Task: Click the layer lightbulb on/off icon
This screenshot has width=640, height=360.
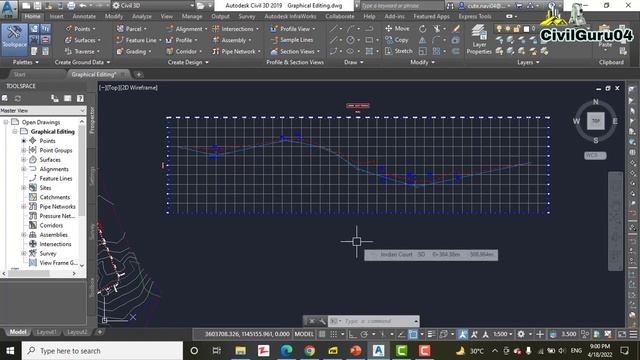Action: tap(499, 29)
